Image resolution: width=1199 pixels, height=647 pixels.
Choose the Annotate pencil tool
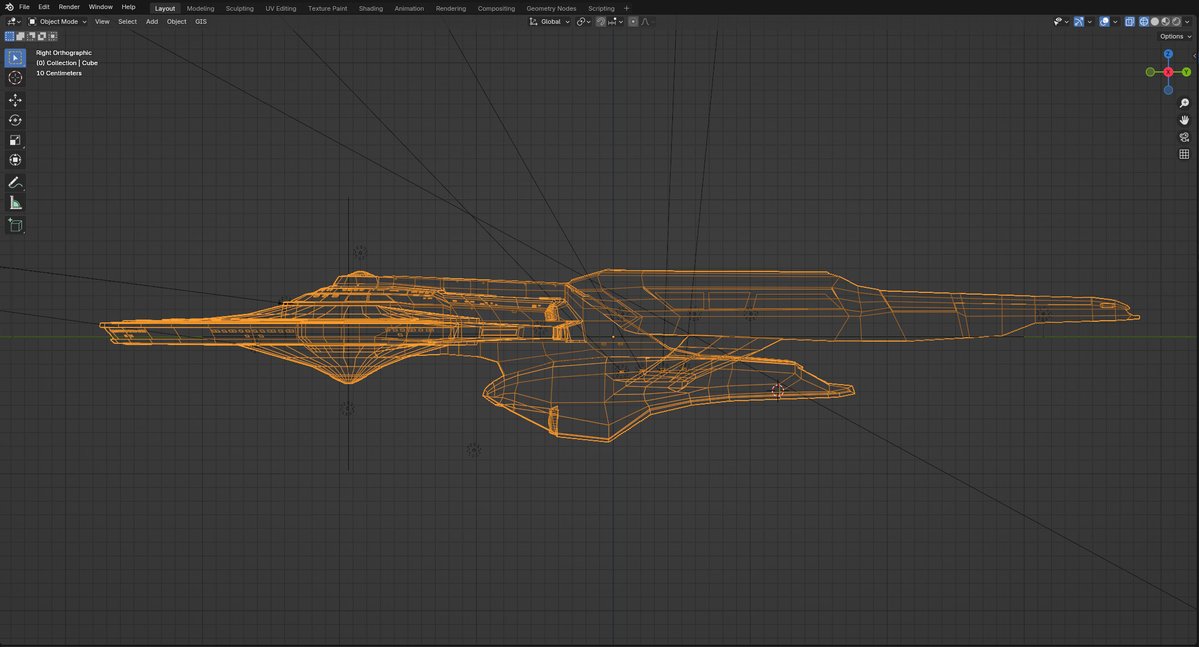15,183
